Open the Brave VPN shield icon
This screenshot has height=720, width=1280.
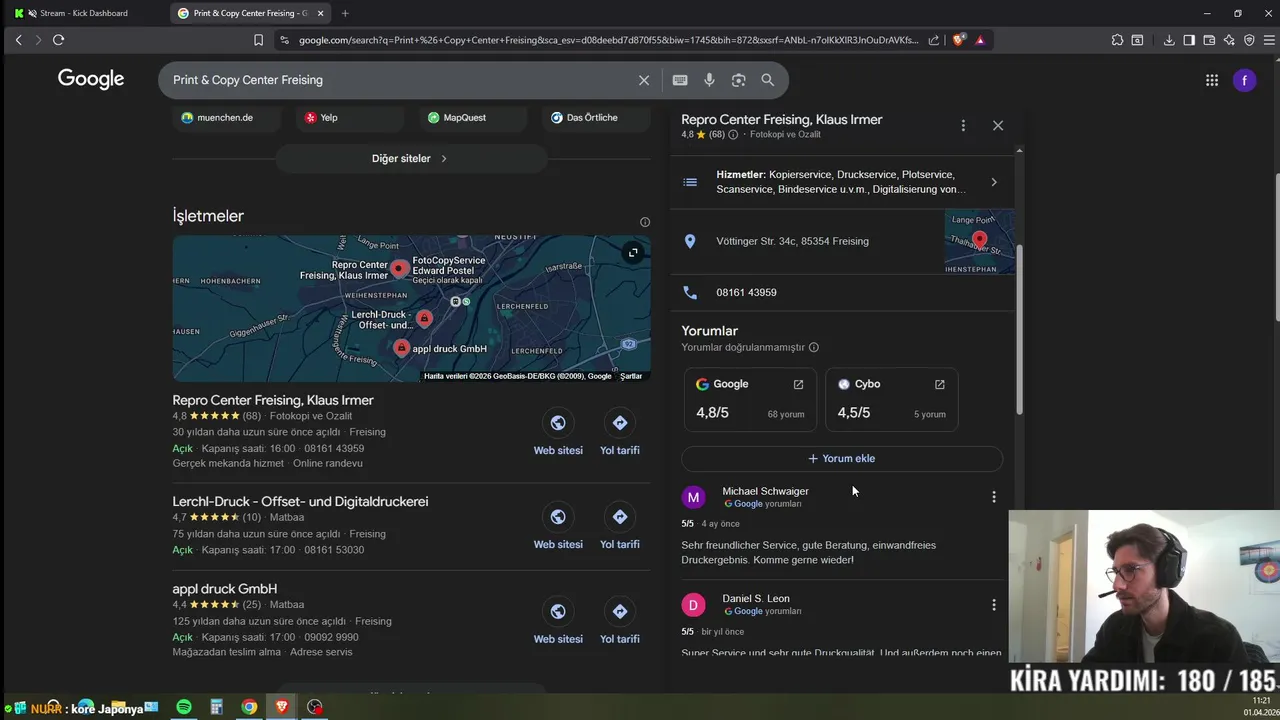(1249, 40)
